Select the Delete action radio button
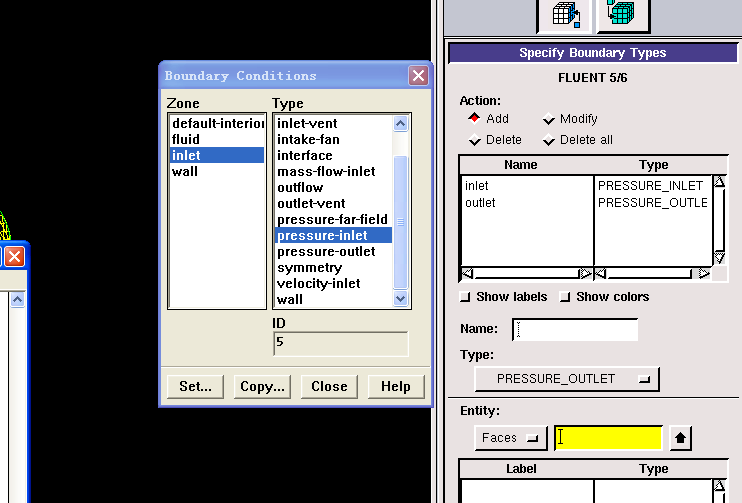Image resolution: width=742 pixels, height=503 pixels. click(x=475, y=140)
